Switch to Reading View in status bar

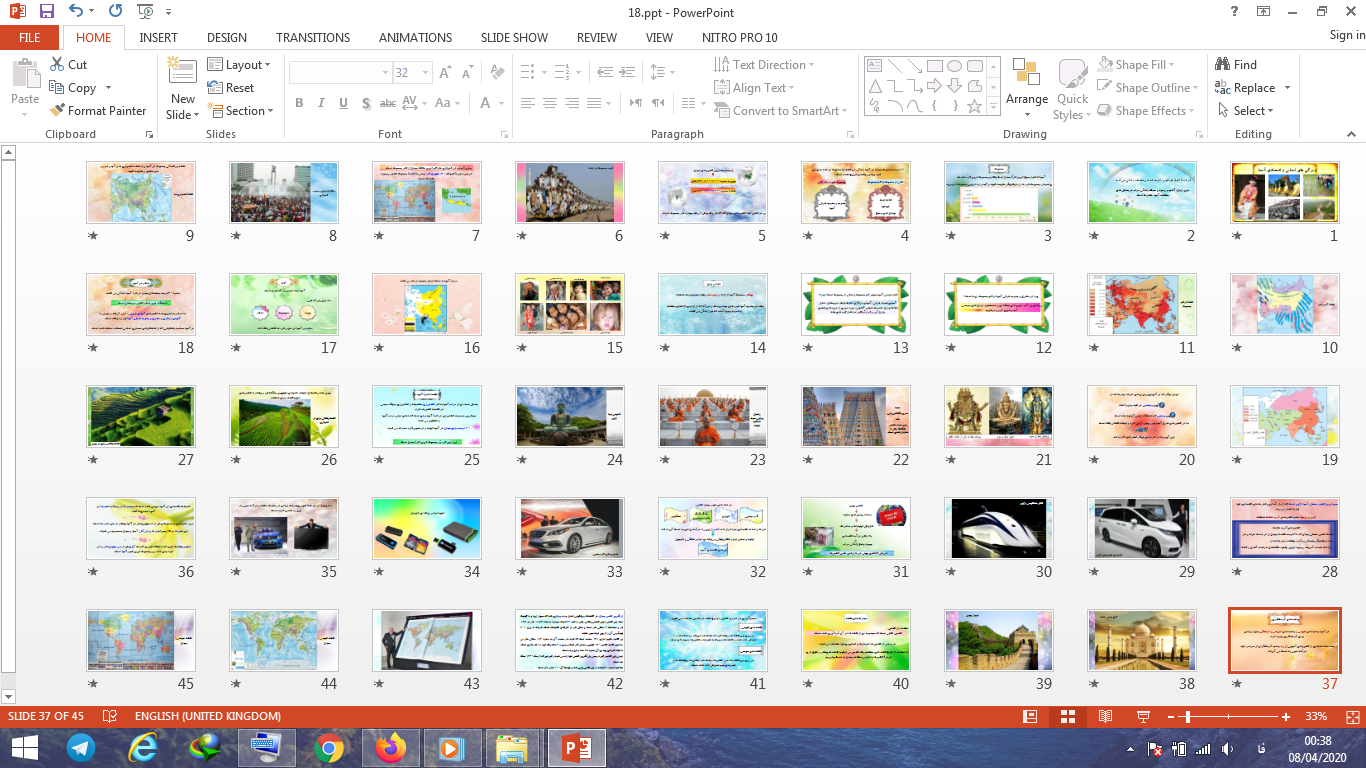point(1105,716)
